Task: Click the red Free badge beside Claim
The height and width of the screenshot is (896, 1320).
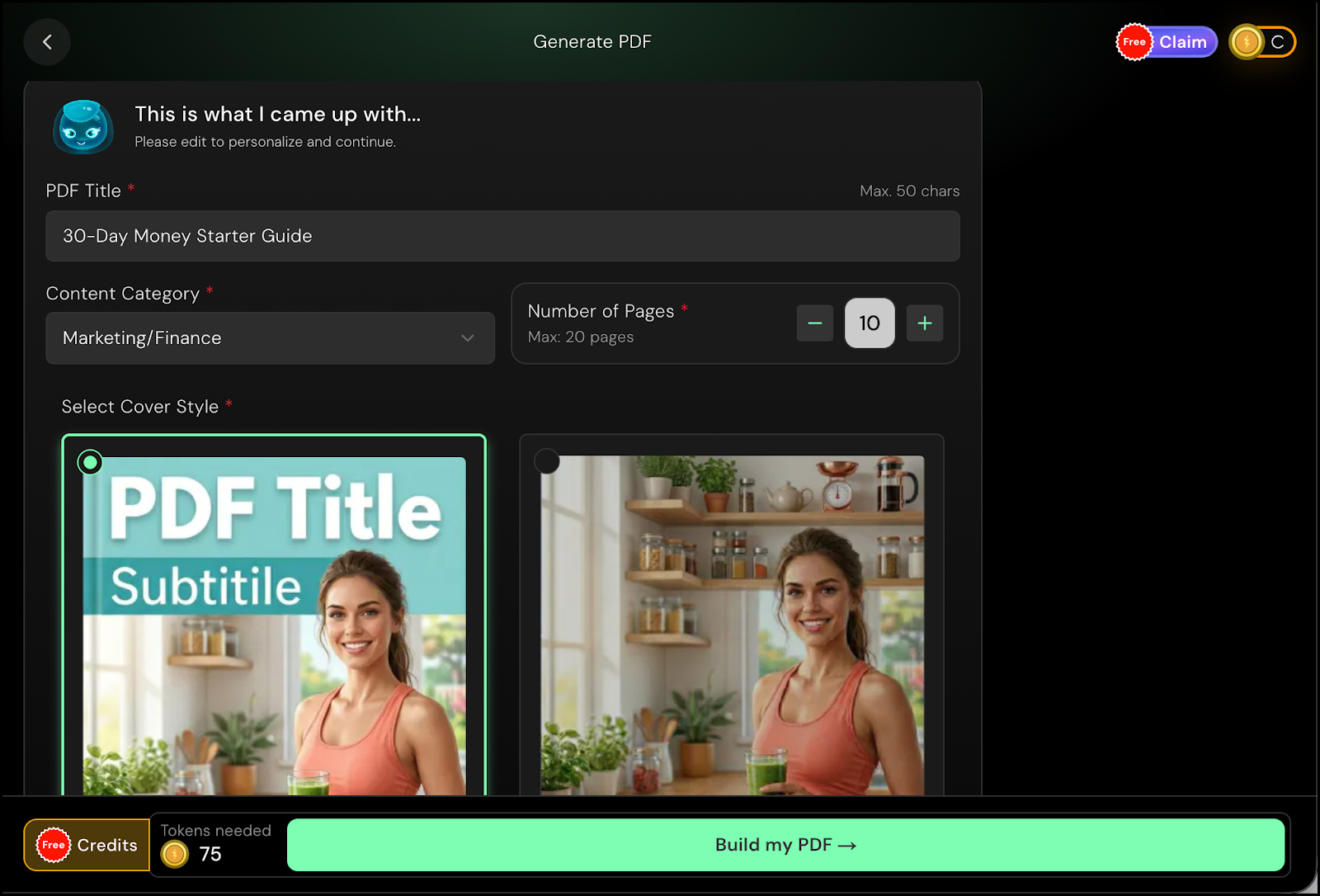Action: coord(1134,42)
